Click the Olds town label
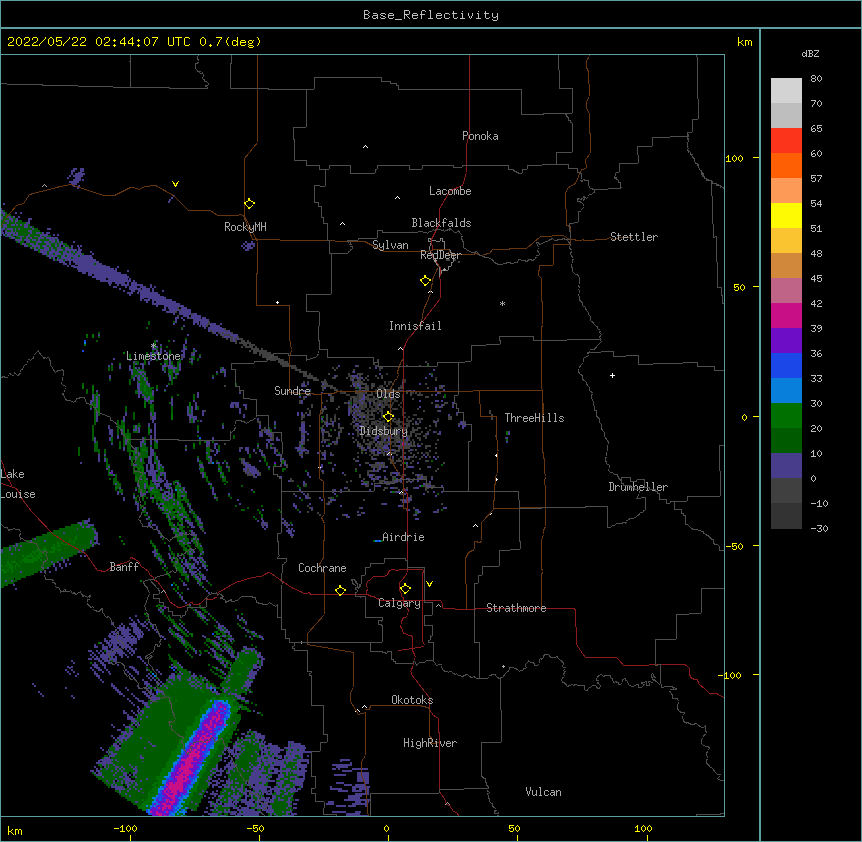 coord(388,394)
